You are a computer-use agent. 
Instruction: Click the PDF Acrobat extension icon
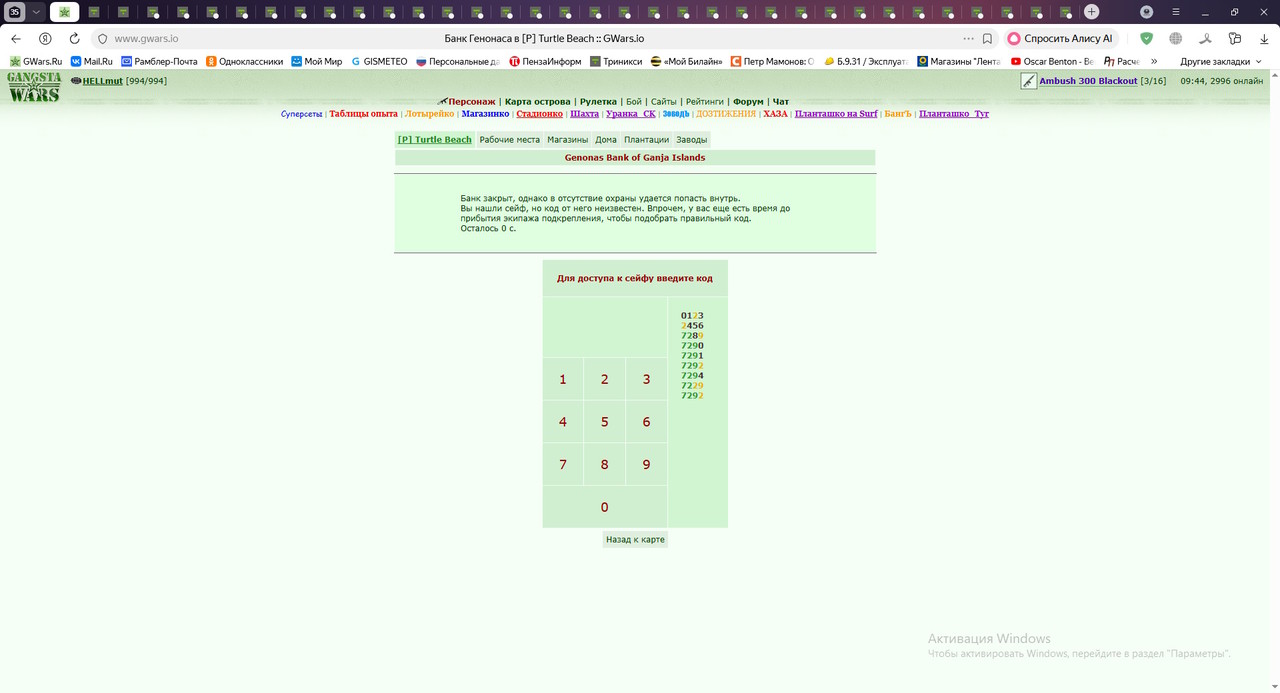click(1205, 38)
